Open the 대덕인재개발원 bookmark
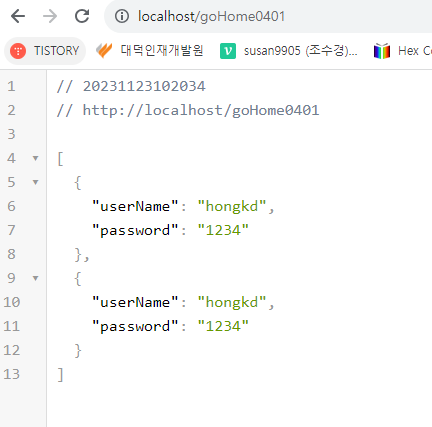The height and width of the screenshot is (427, 432). tap(150, 51)
